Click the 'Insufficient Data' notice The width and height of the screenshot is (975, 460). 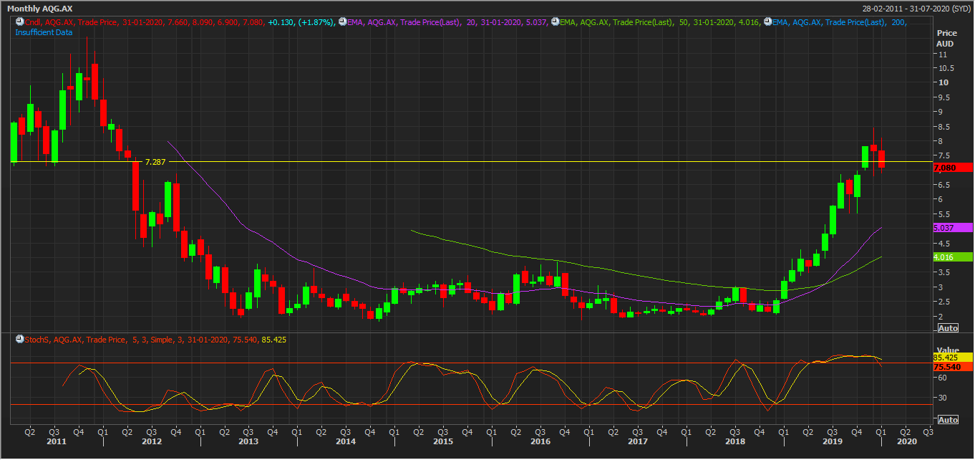pos(42,30)
